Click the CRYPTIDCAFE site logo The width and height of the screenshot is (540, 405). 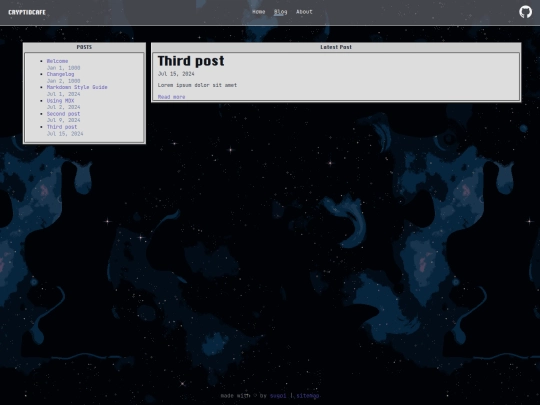(x=27, y=12)
